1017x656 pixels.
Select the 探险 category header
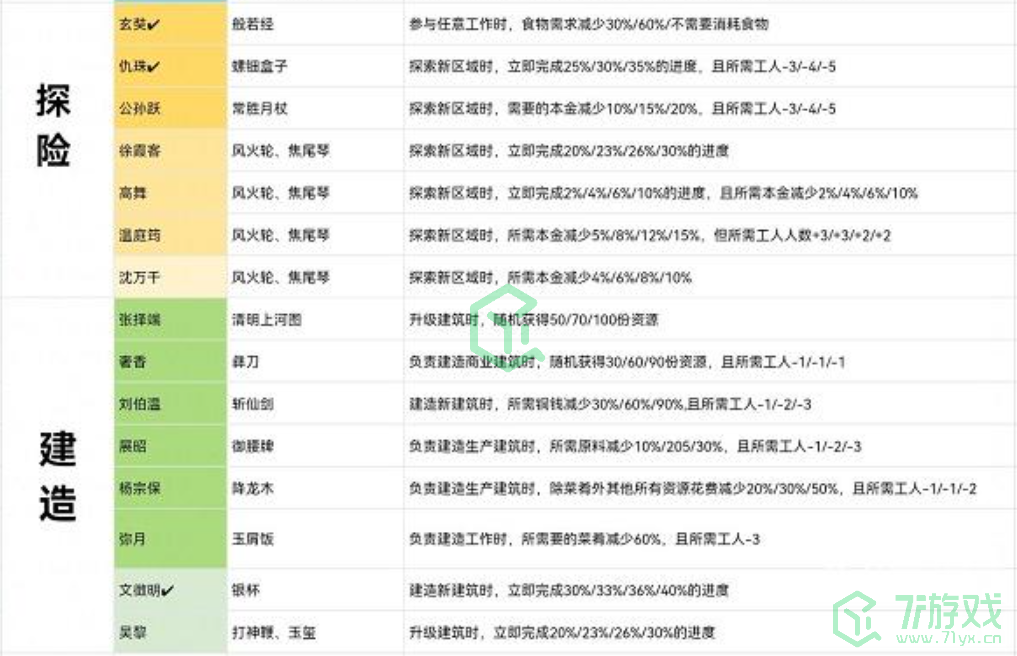coord(57,127)
